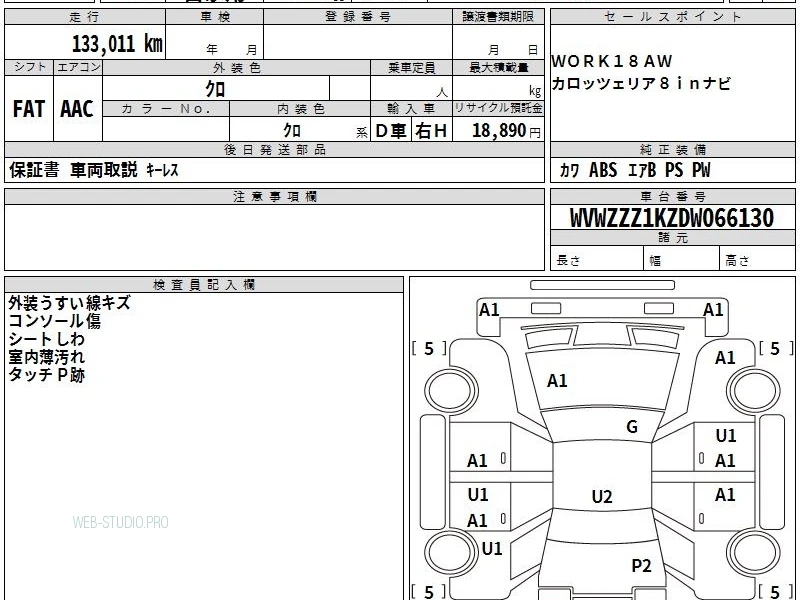Click the 外装色 header
Viewport: 800px width, 600px height.
(237, 67)
